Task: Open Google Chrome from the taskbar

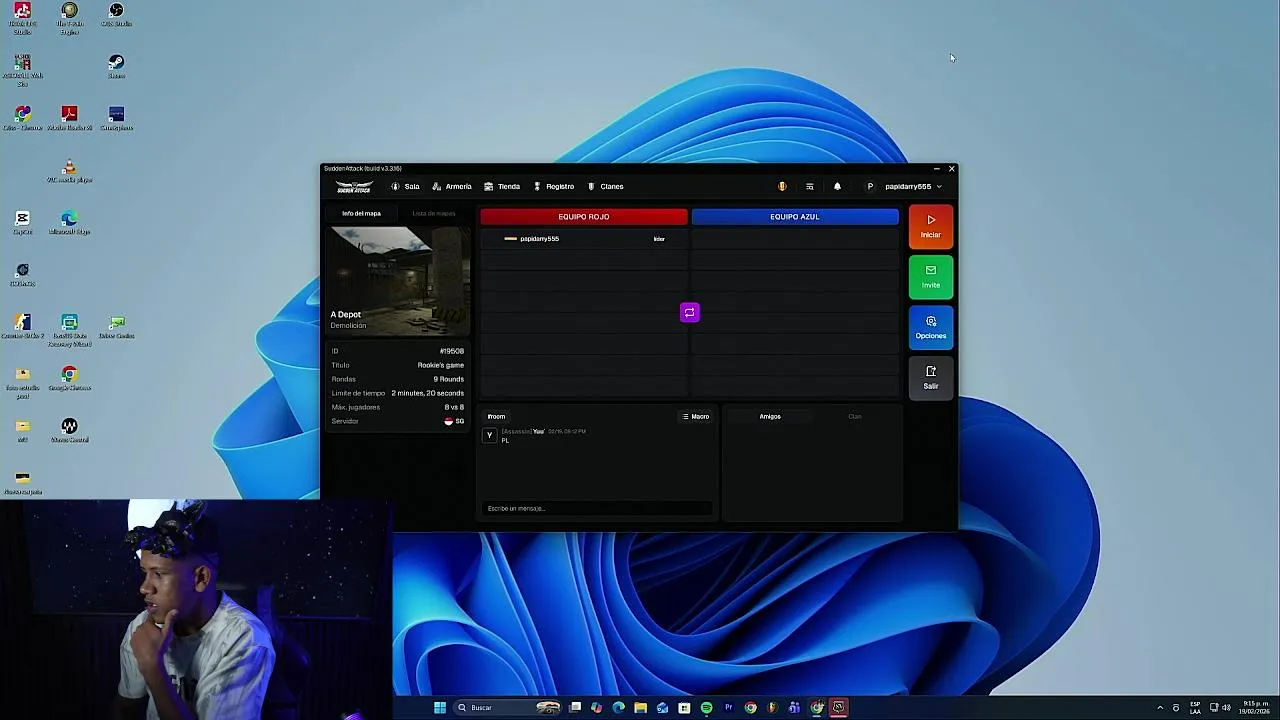Action: [750, 707]
